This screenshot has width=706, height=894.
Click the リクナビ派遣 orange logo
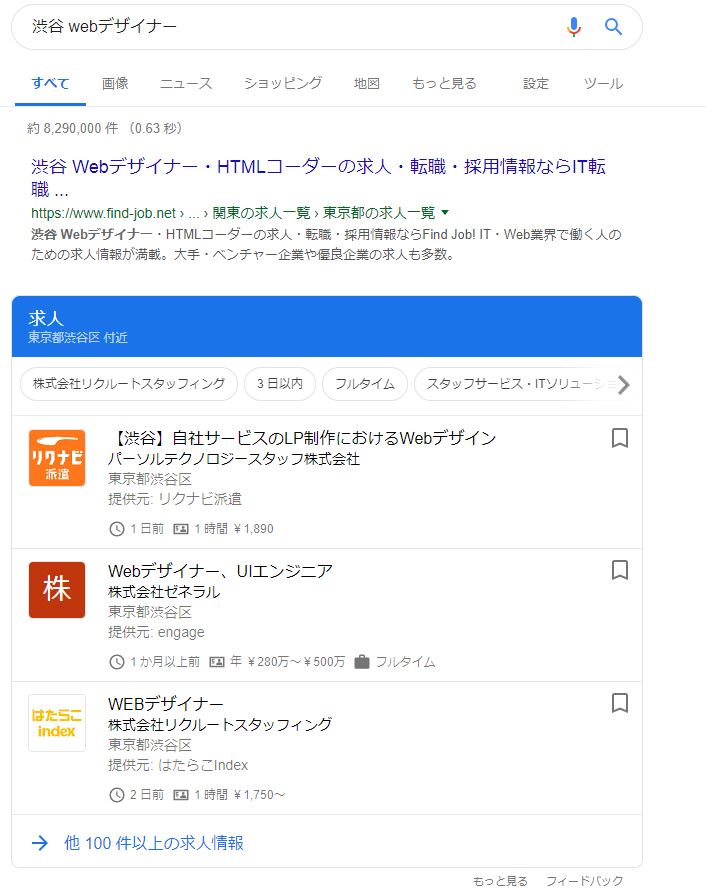click(x=57, y=458)
